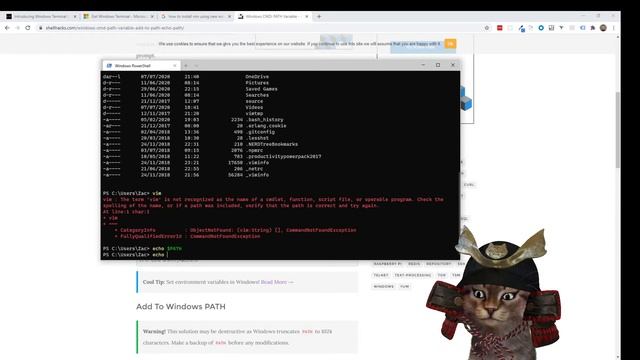Click the OneDrive directory entry in the terminal
The image size is (640, 360).
[257, 77]
